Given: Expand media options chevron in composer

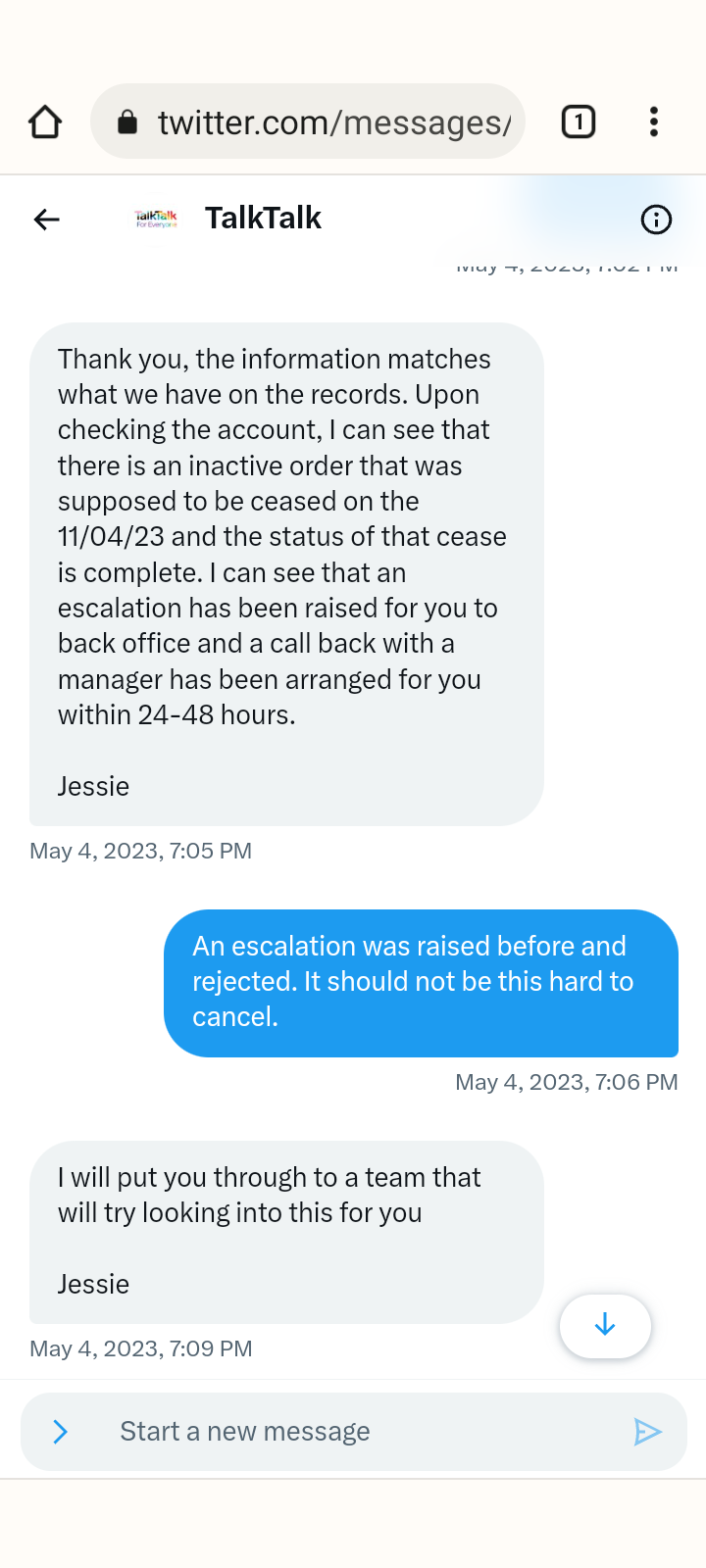Looking at the screenshot, I should click(x=60, y=1432).
